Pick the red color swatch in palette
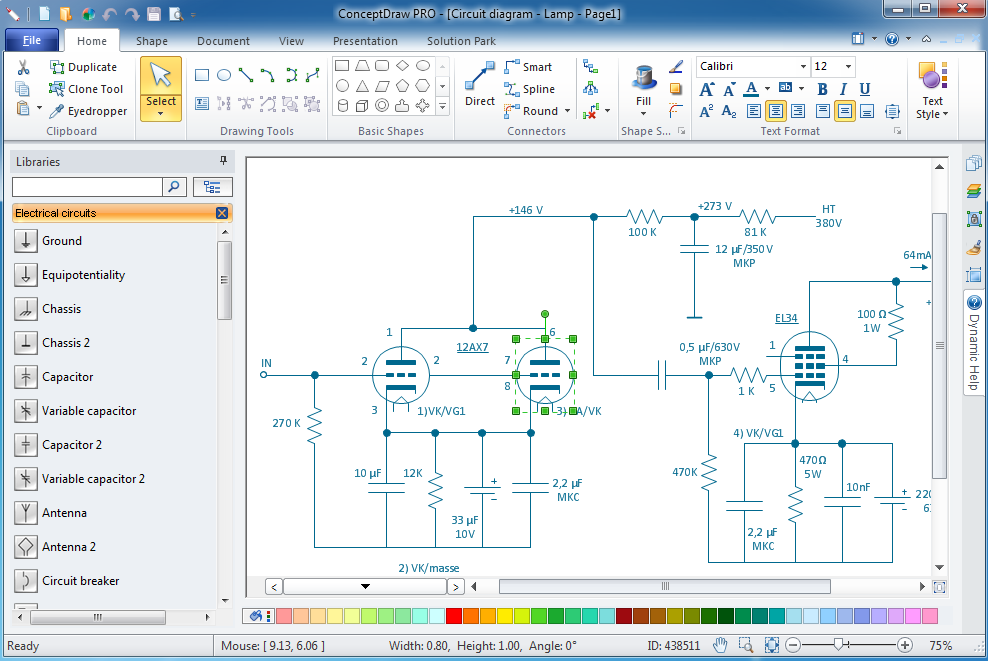The image size is (988, 661). click(453, 615)
